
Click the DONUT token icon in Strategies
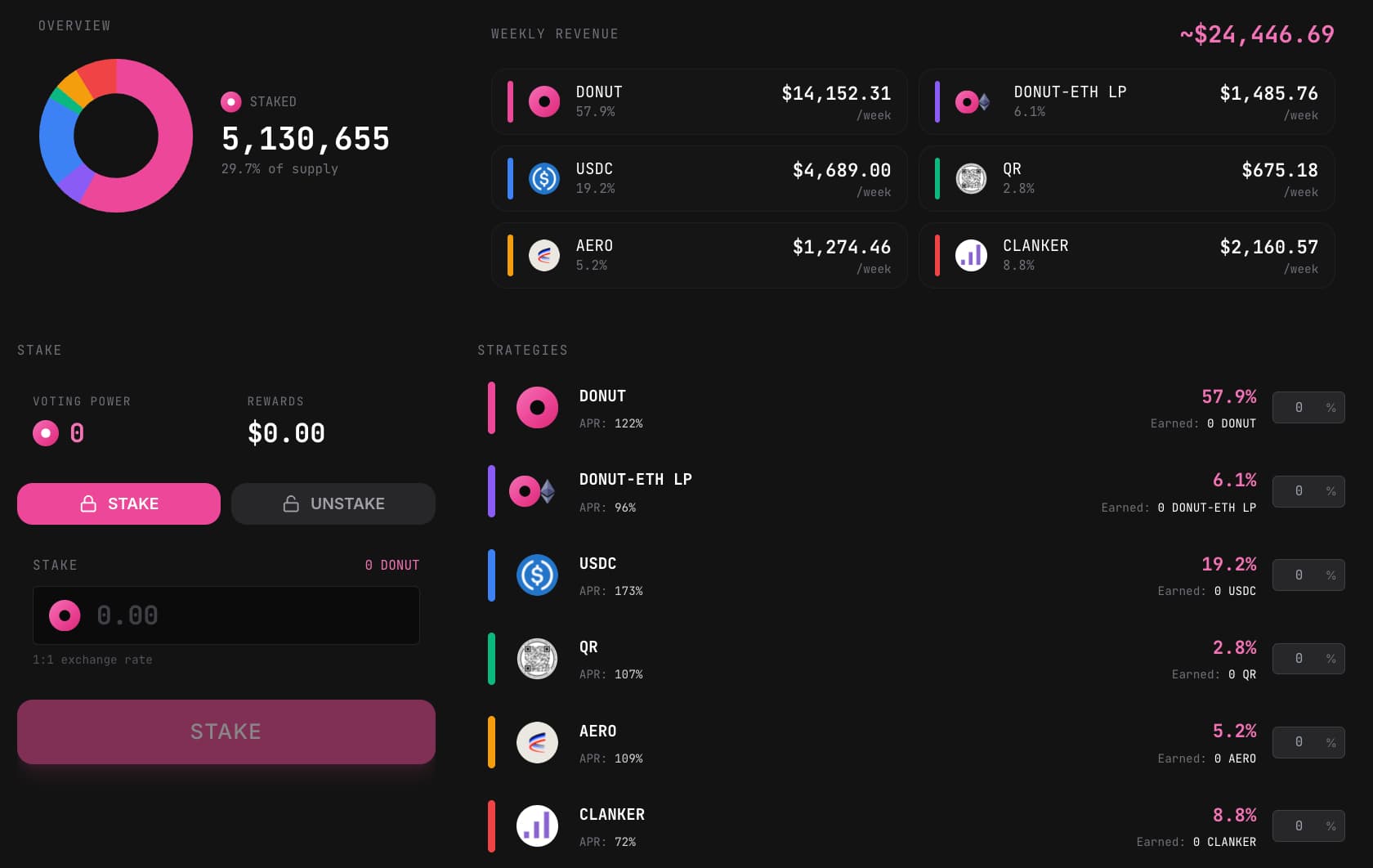click(x=537, y=408)
